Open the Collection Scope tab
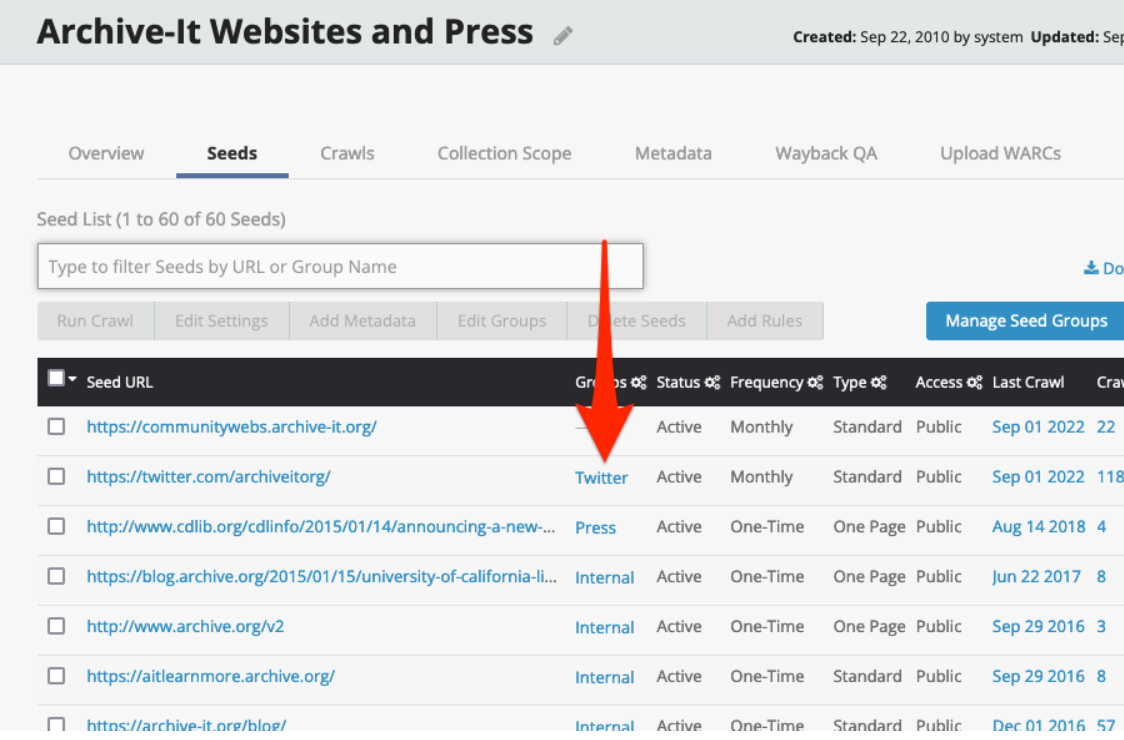The height and width of the screenshot is (740, 1124). (504, 154)
